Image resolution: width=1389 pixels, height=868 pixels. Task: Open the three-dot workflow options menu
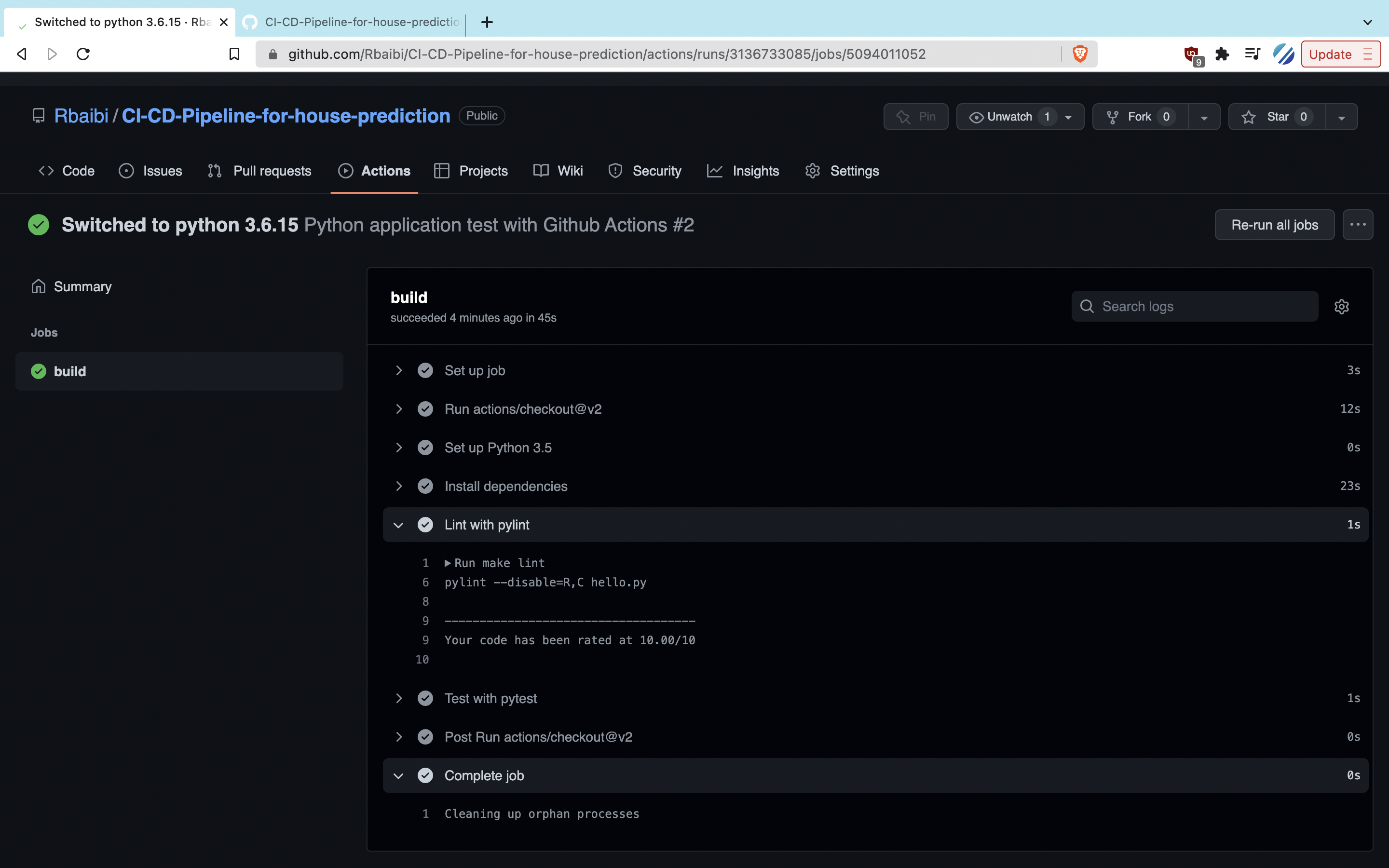pyautogui.click(x=1358, y=225)
